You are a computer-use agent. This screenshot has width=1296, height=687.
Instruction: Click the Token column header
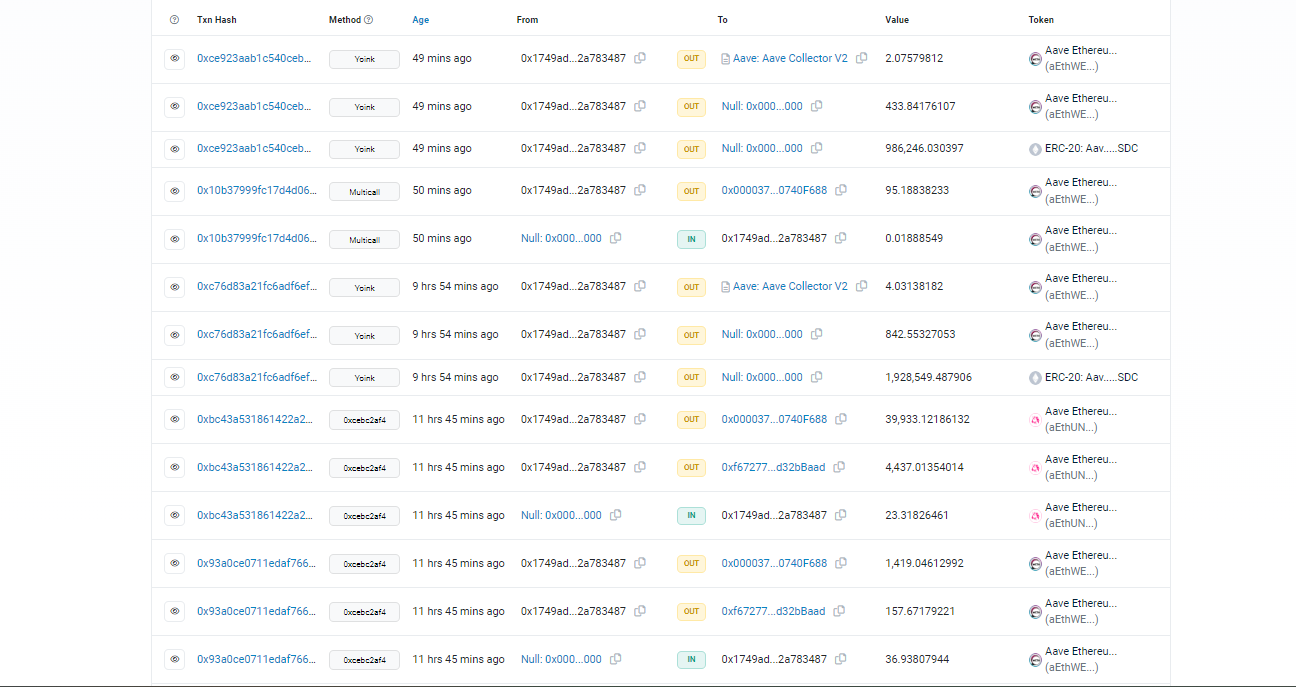pyautogui.click(x=1041, y=20)
